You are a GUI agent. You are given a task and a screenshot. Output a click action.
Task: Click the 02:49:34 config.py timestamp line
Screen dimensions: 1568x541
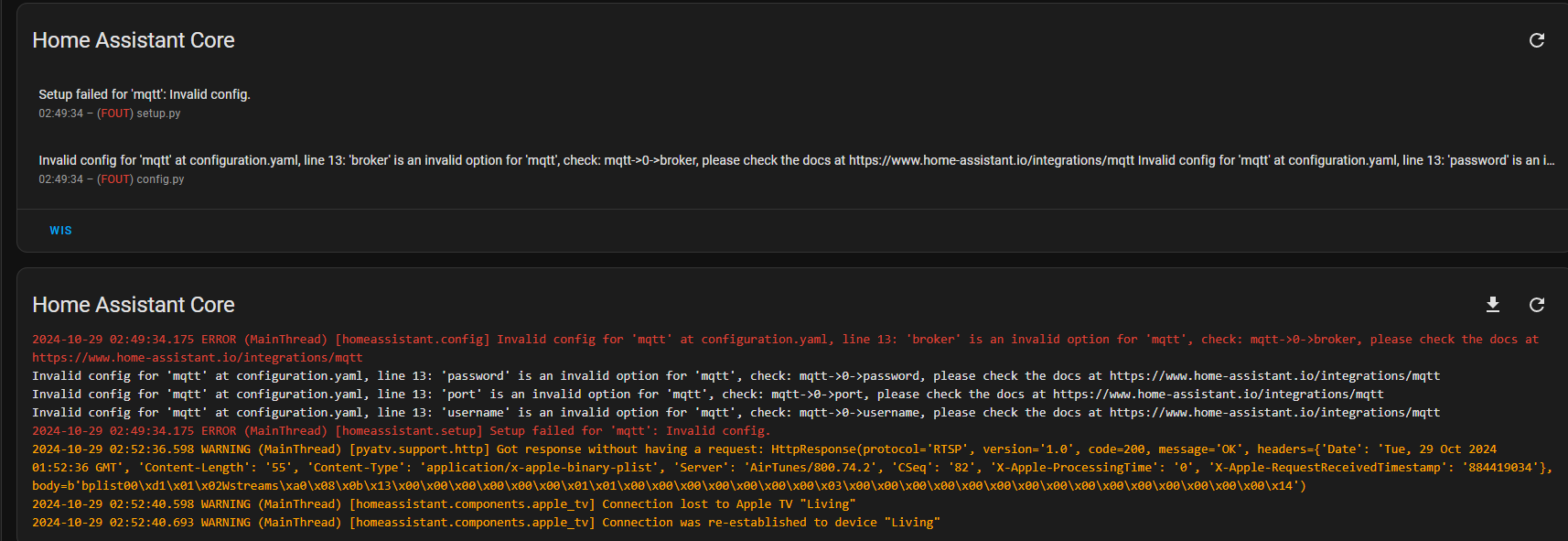click(111, 179)
